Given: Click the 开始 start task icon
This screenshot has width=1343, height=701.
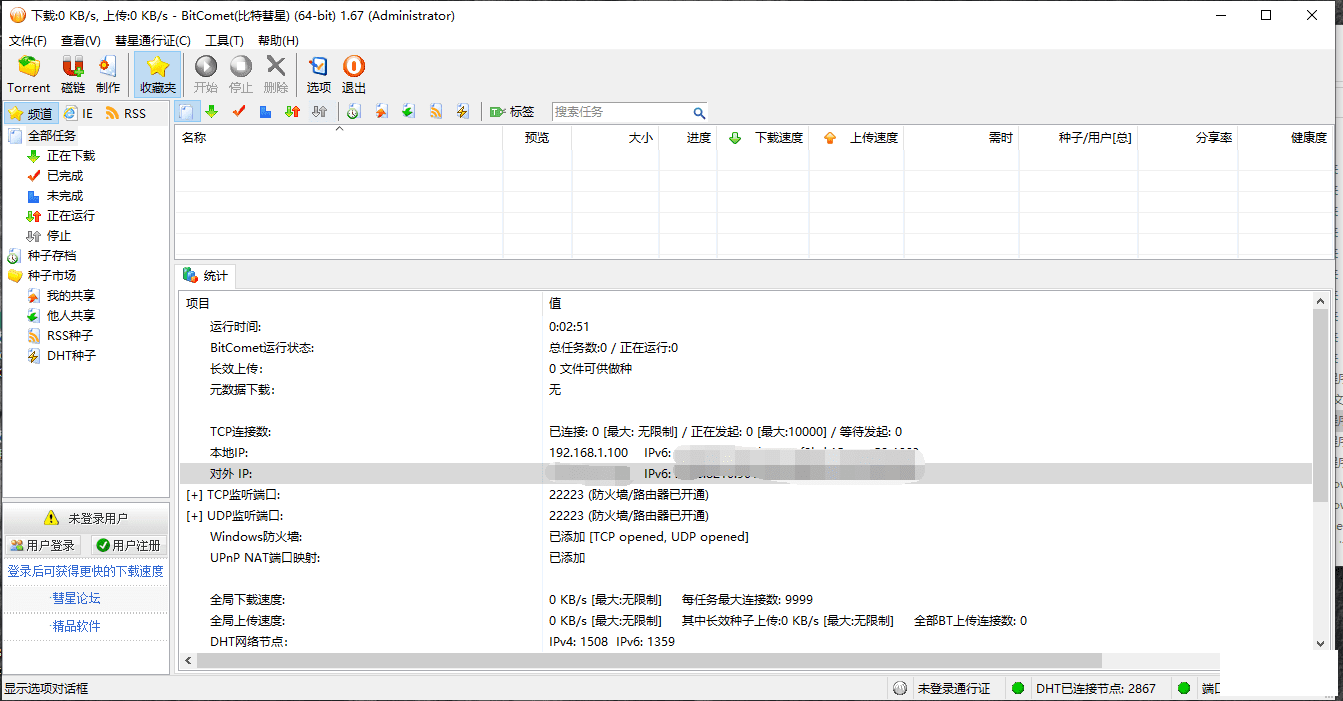Looking at the screenshot, I should click(206, 75).
